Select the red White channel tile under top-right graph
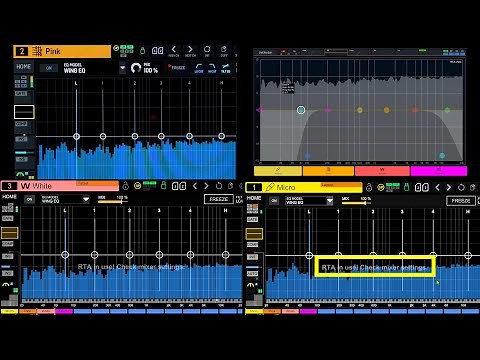Screen dimensions: 480x360 coord(382,171)
